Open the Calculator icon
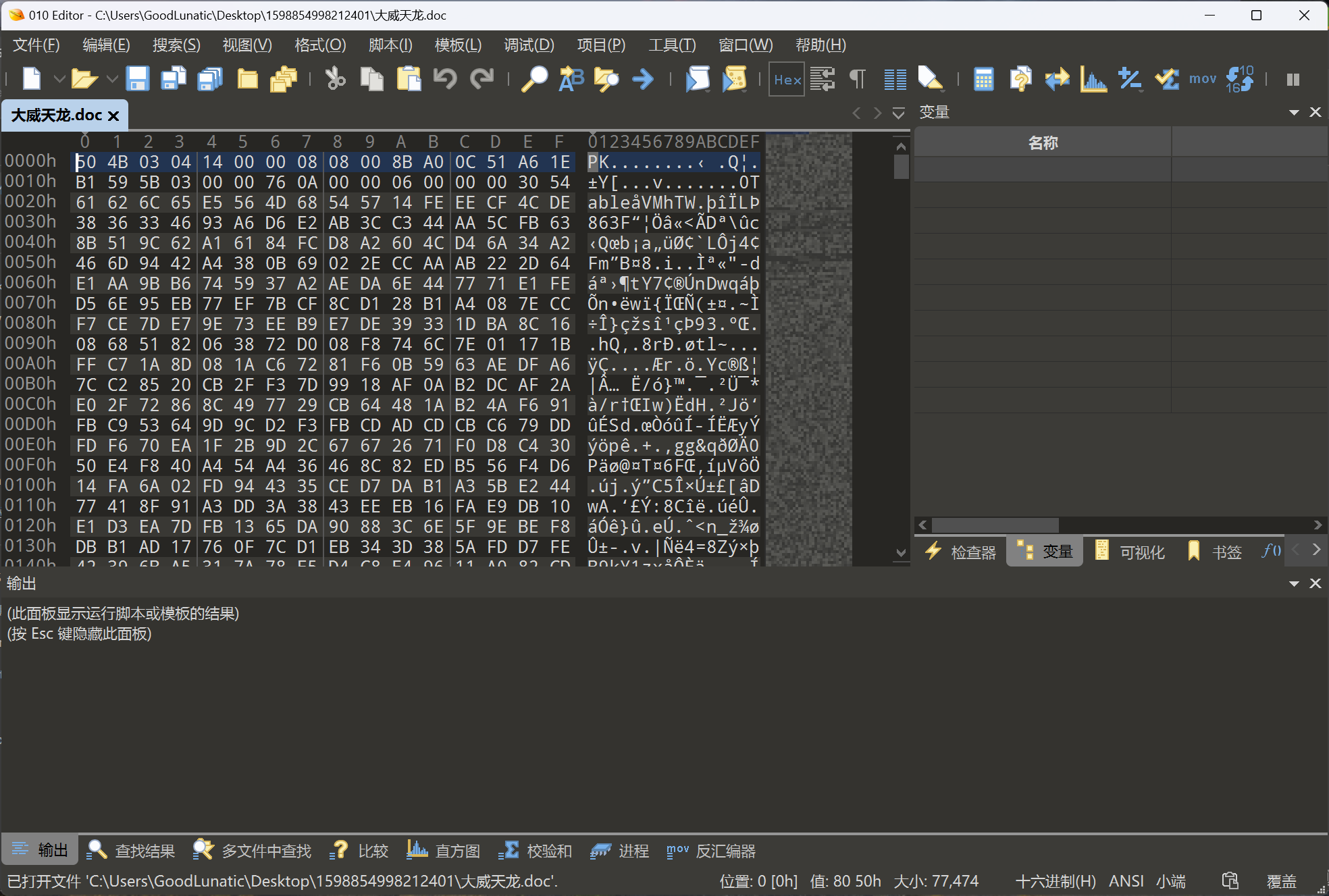1329x896 pixels. click(983, 79)
